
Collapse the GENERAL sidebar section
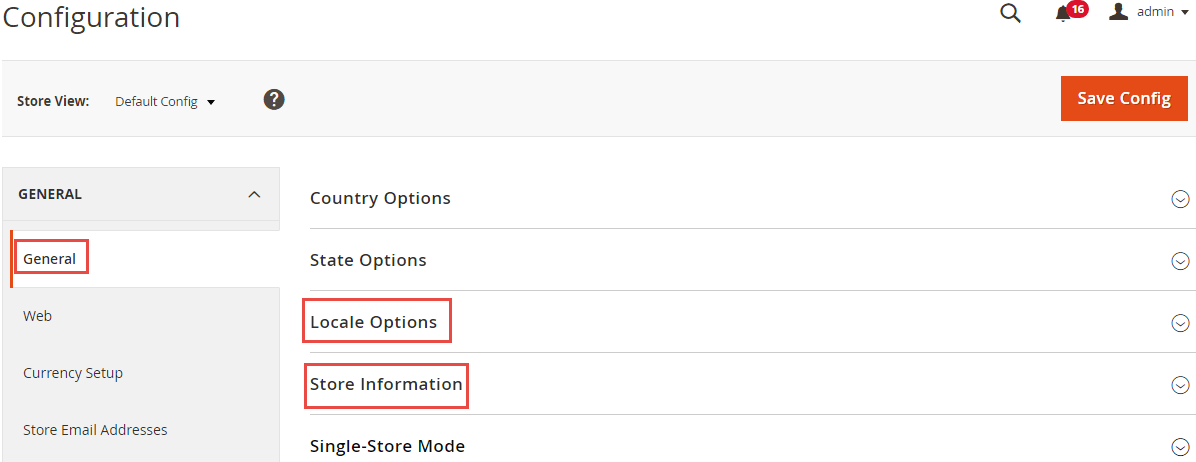tap(254, 194)
